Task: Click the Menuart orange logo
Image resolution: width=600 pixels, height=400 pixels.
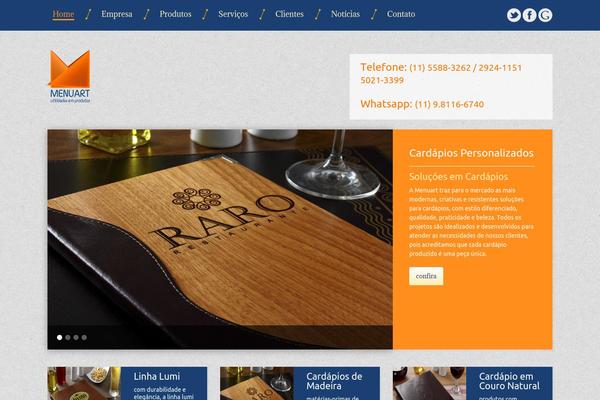Action: [x=70, y=77]
